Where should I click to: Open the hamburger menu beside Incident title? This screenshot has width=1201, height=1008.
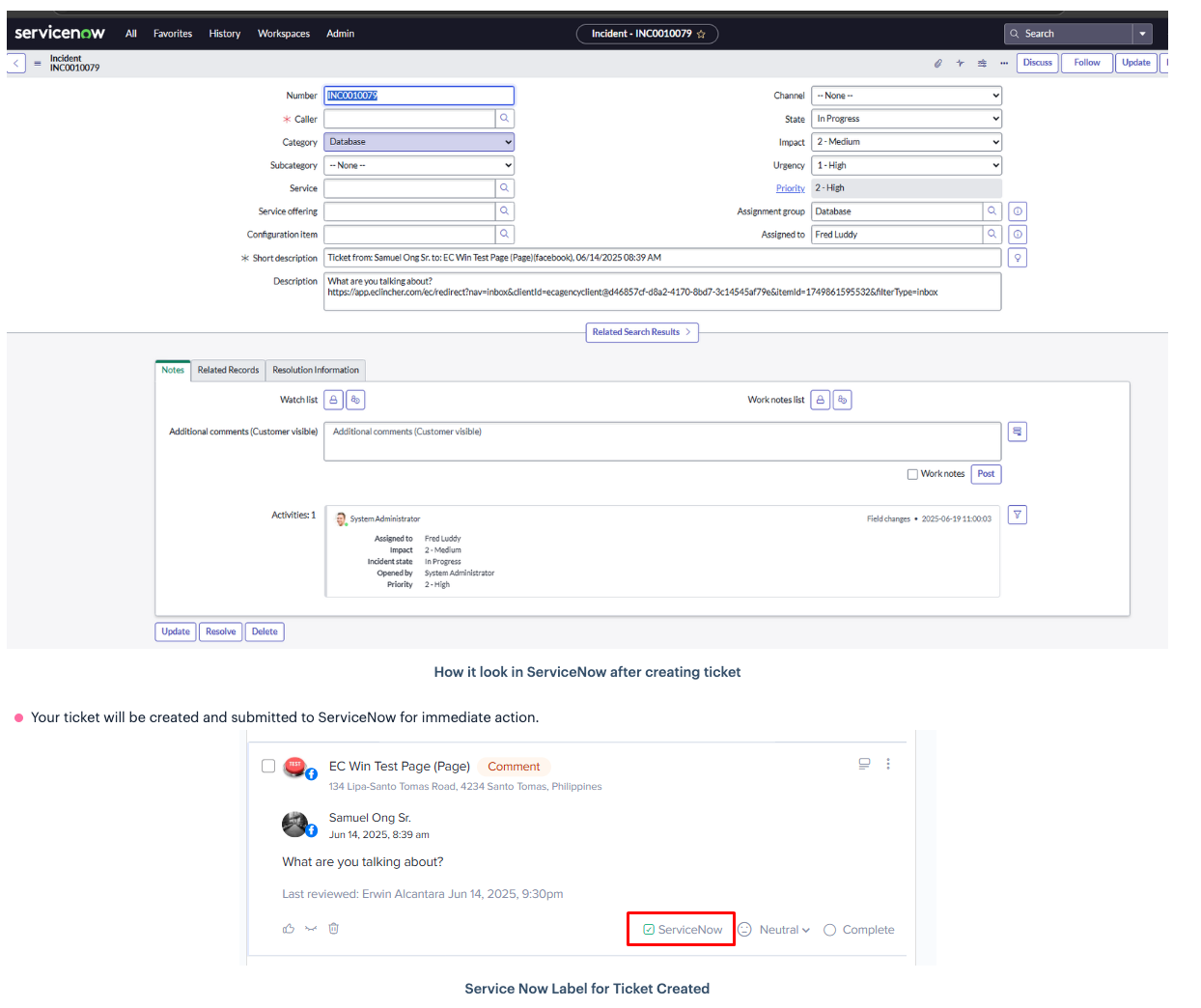38,63
